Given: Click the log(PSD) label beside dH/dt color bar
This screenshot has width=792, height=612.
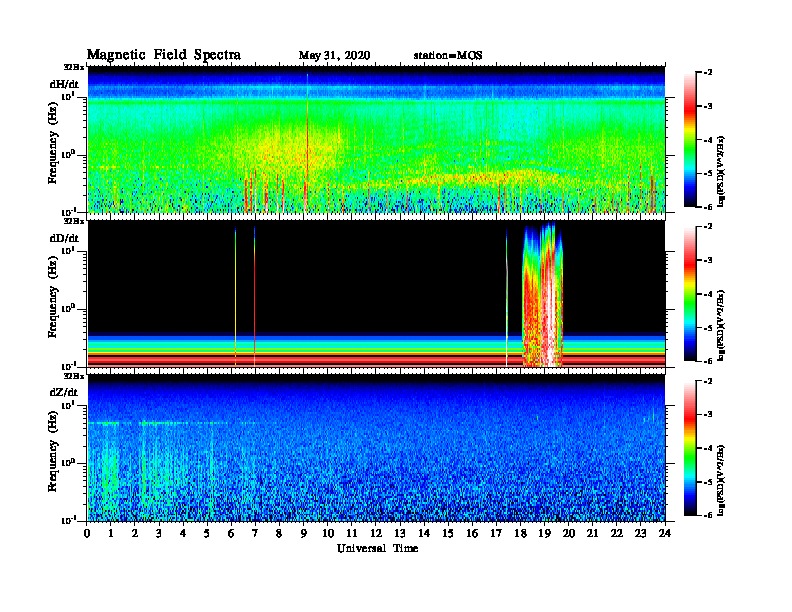Looking at the screenshot, I should coord(721,171).
